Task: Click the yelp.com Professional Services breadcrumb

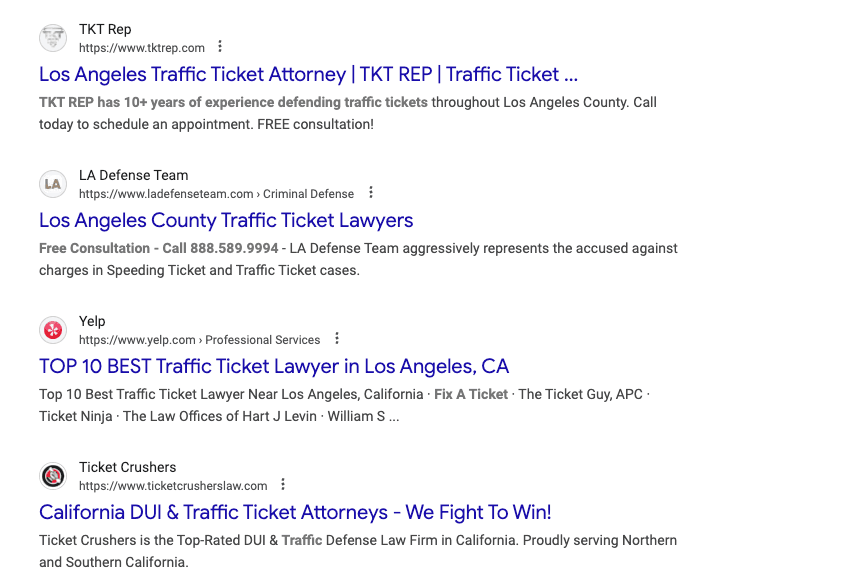Action: pyautogui.click(x=199, y=340)
